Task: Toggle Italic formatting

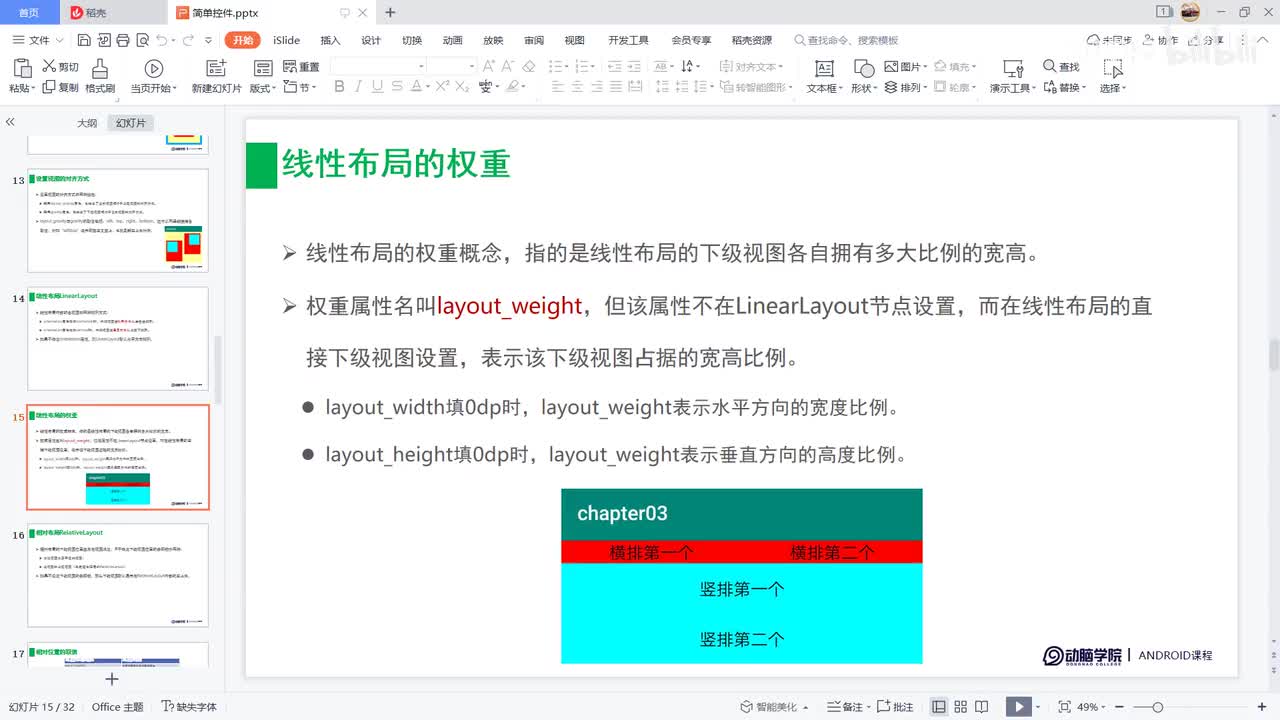Action: click(x=359, y=87)
